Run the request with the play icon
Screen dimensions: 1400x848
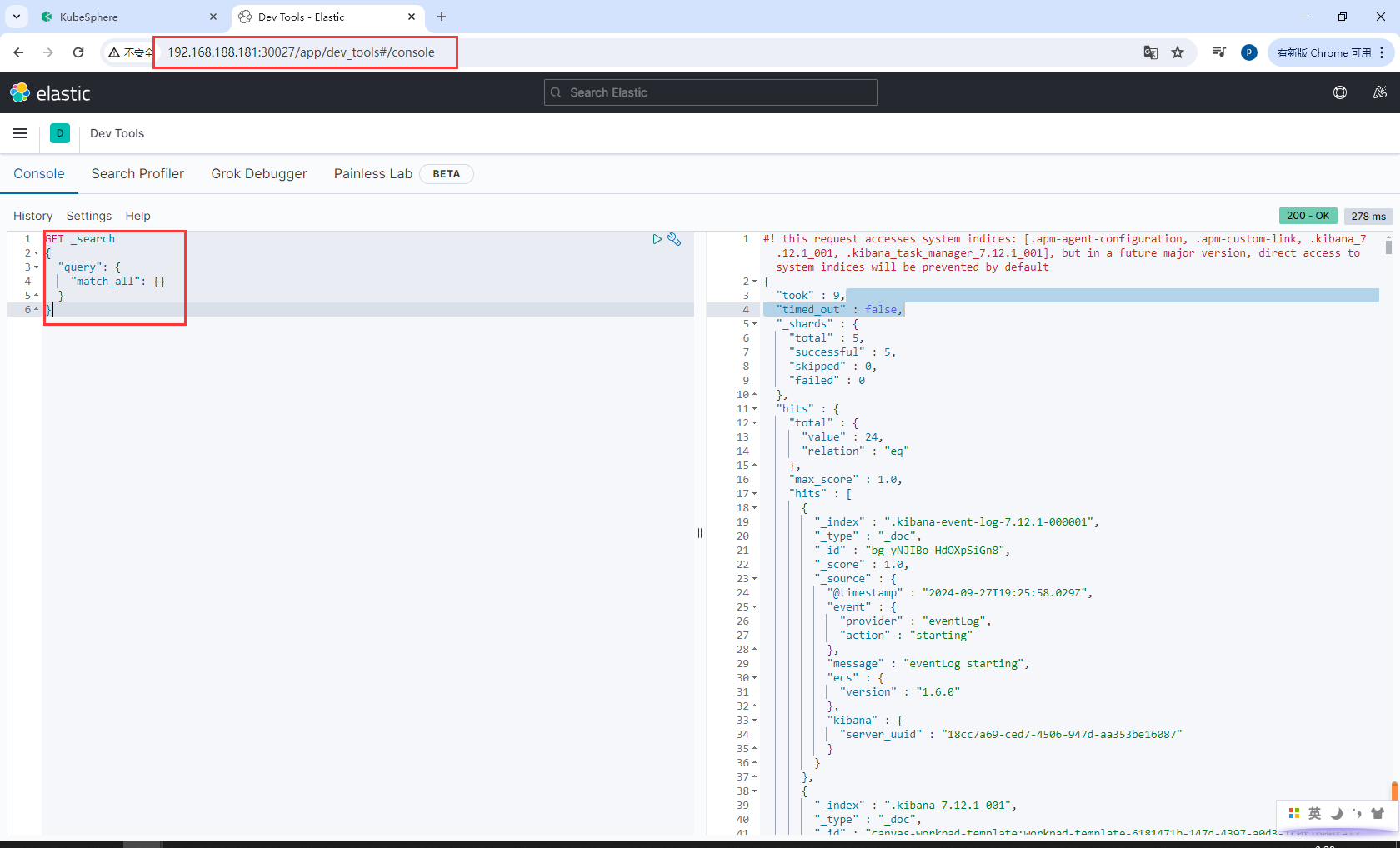(x=657, y=239)
